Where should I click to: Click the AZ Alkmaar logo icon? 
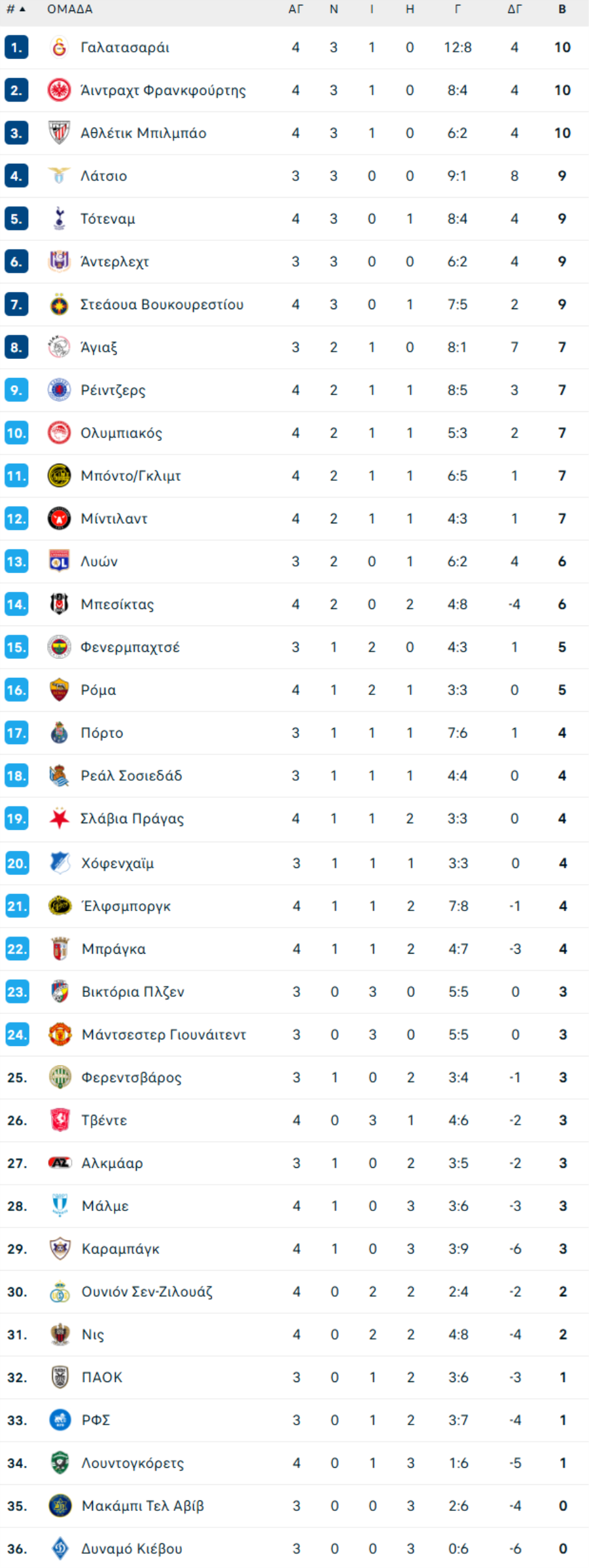[60, 1163]
